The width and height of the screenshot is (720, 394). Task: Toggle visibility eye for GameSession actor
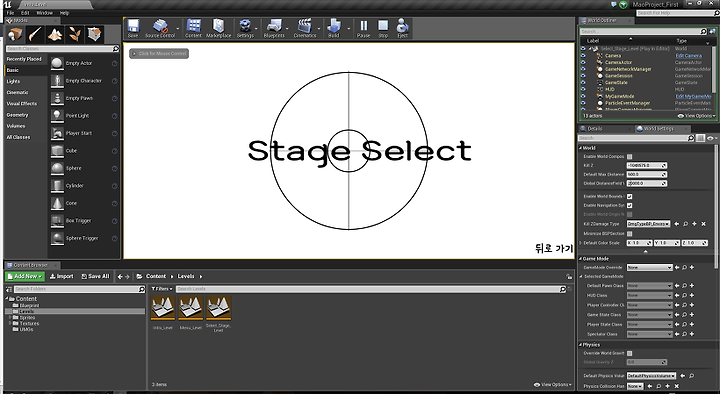(583, 76)
